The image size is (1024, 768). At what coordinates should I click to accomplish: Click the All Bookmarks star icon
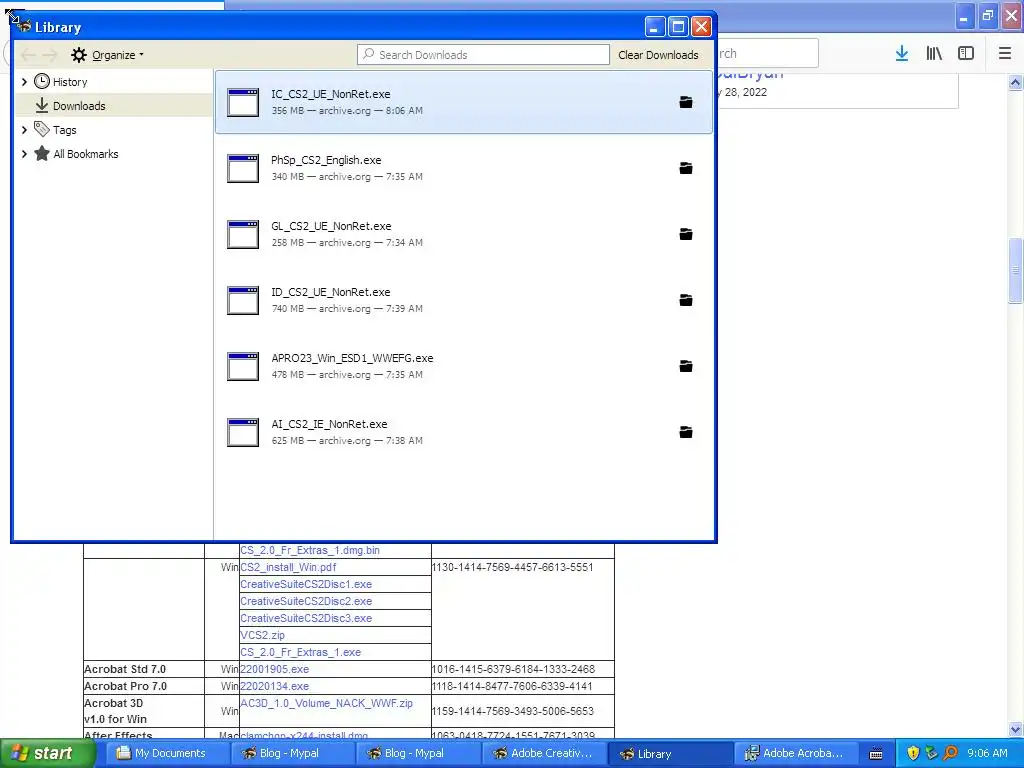point(42,153)
